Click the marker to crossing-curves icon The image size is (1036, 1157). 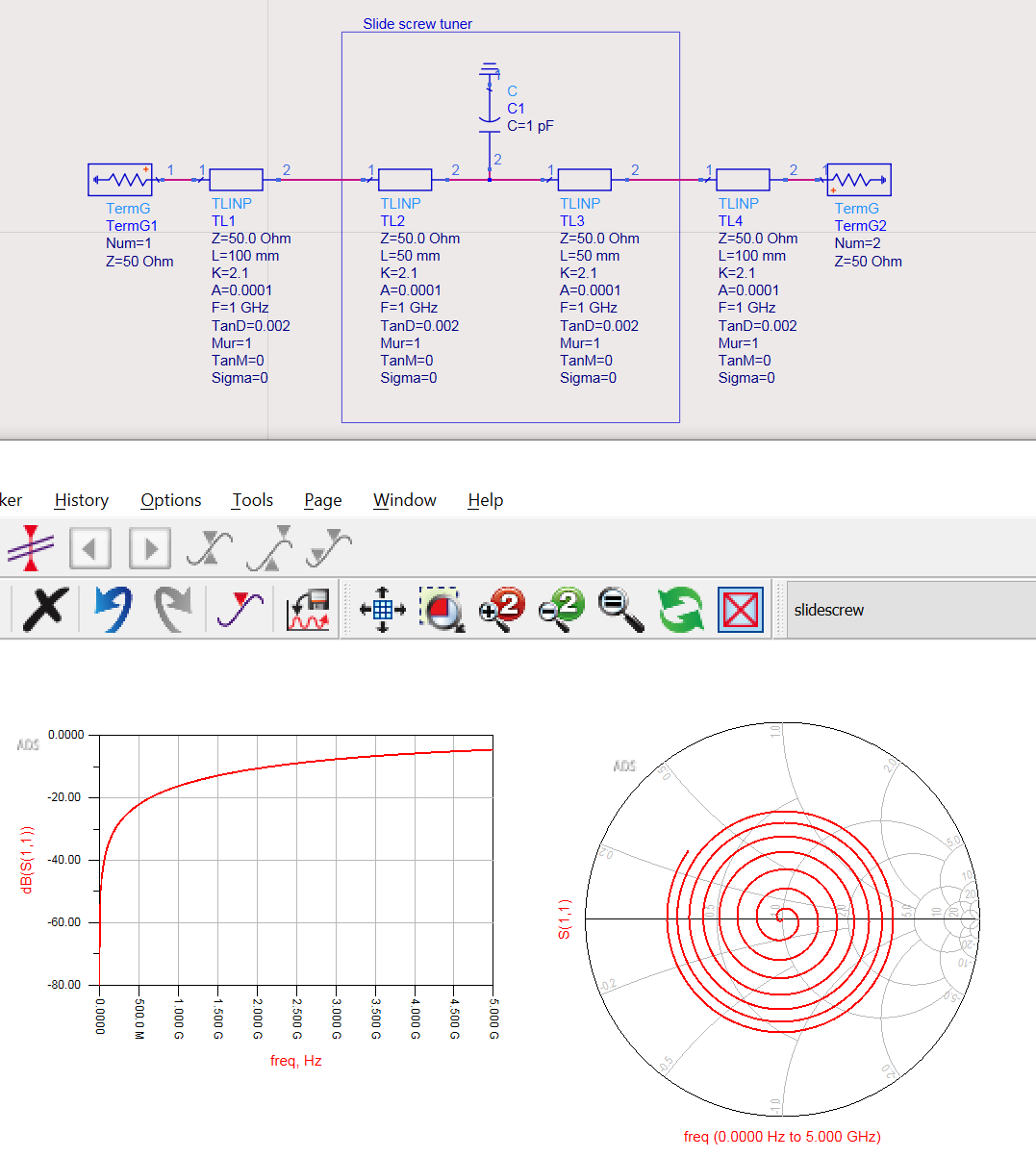210,548
